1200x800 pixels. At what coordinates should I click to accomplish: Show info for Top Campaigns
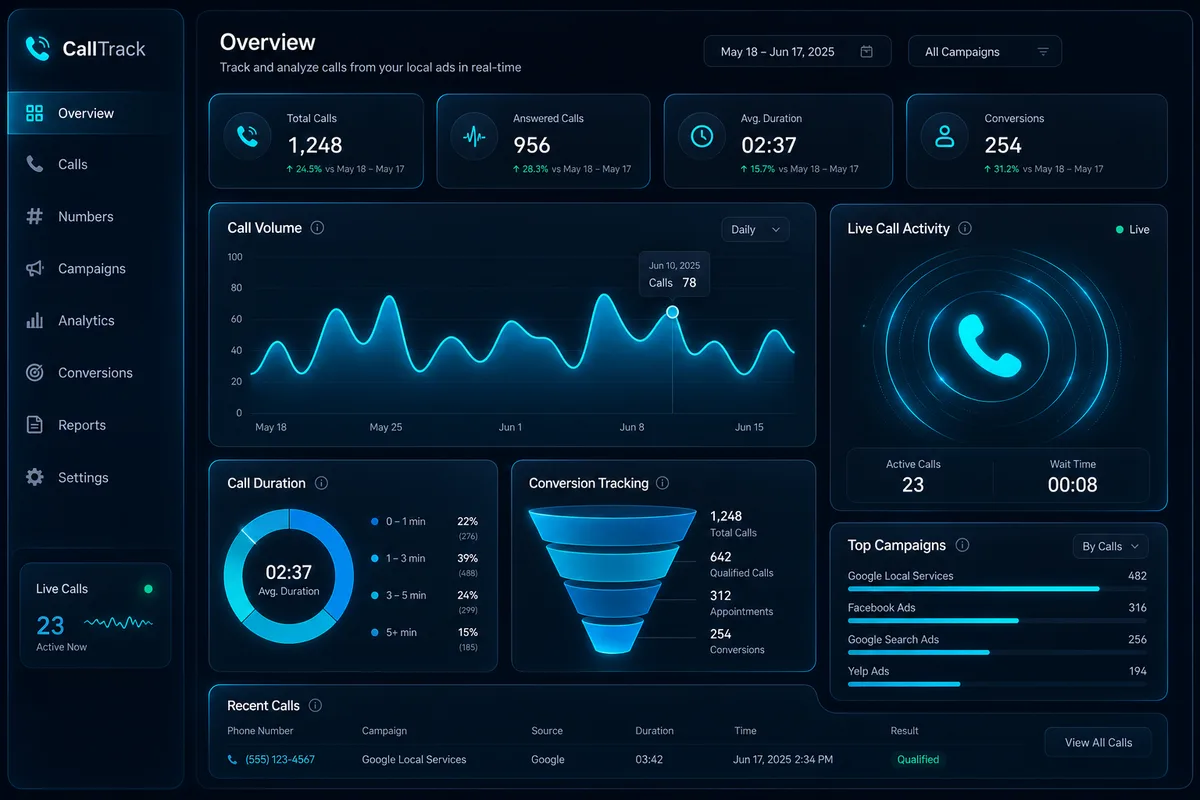pos(962,545)
